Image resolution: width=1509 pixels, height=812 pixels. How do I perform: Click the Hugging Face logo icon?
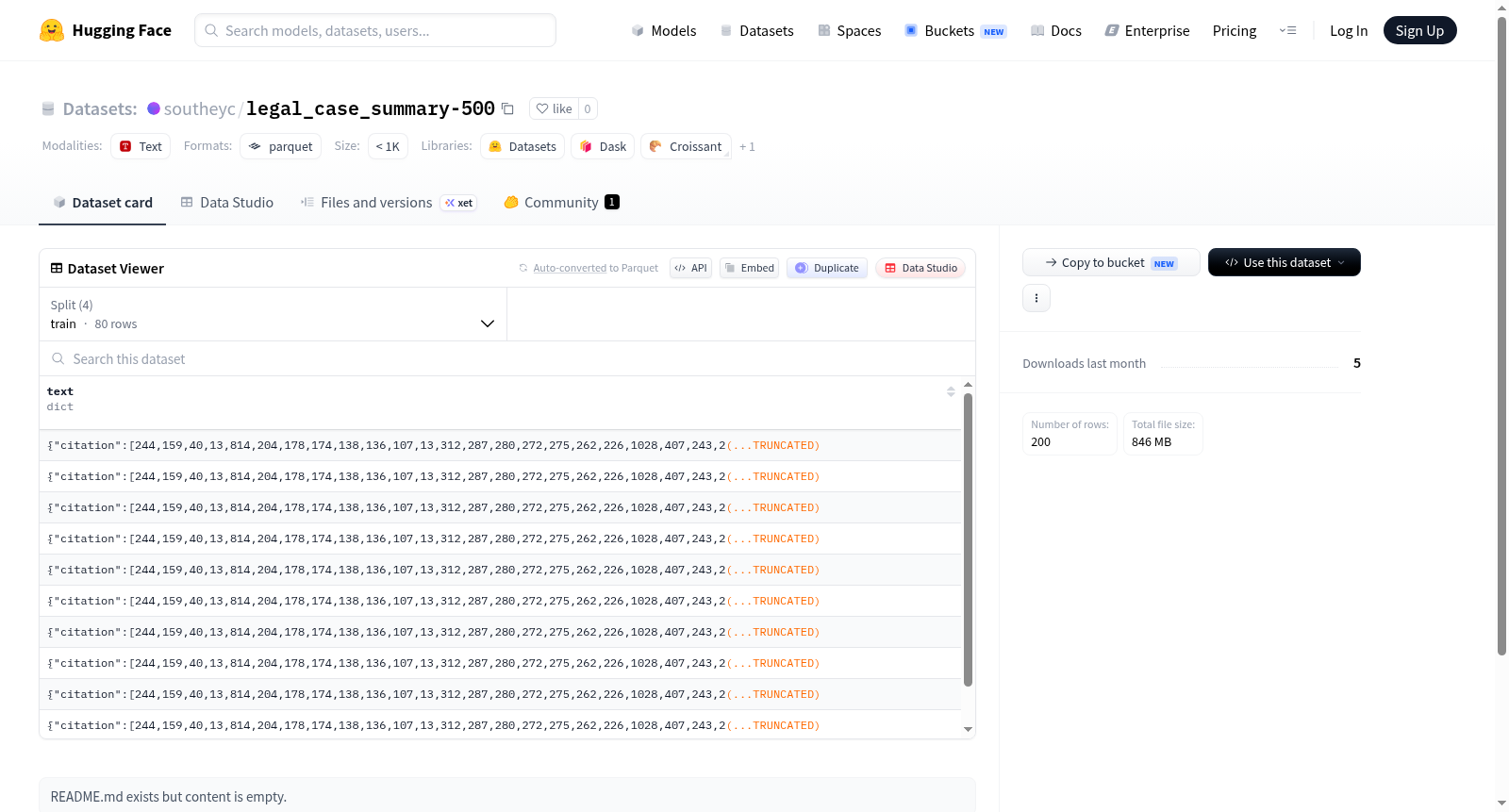[52, 30]
